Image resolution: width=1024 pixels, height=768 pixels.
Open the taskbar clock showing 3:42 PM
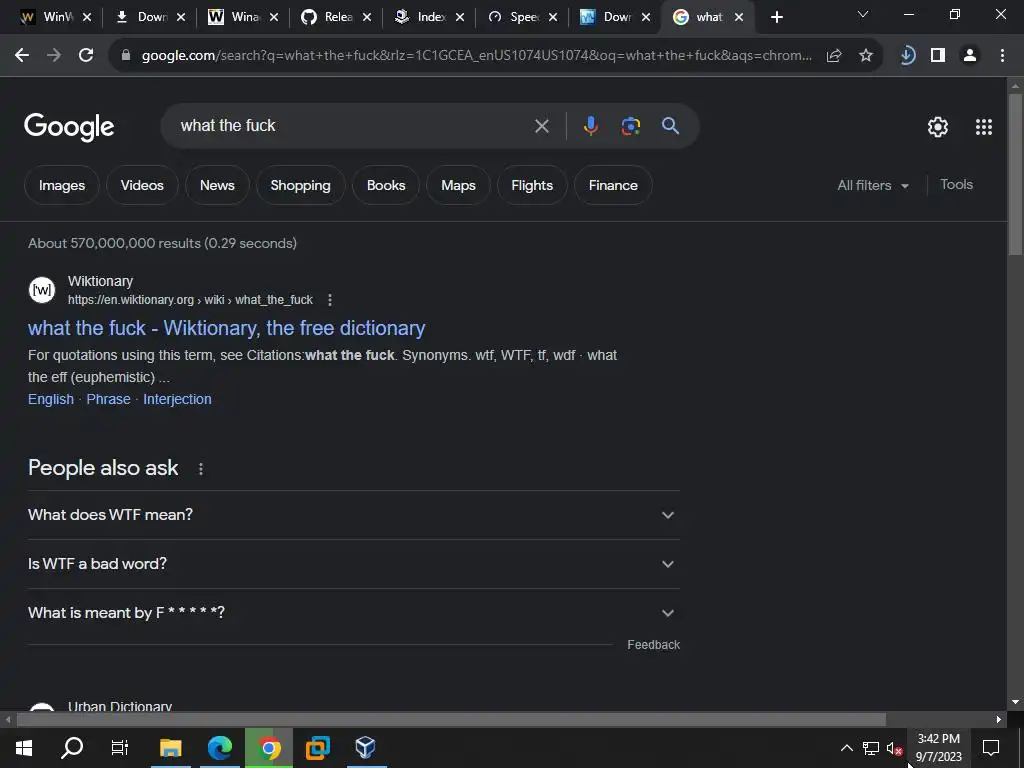[x=939, y=748]
